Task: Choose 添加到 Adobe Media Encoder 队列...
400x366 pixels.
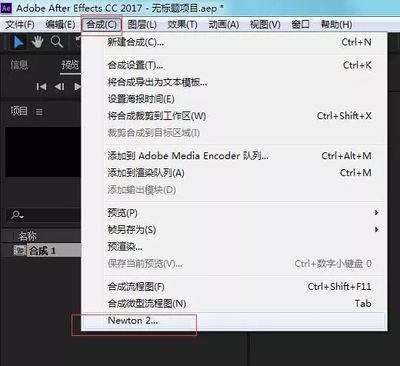Action: [x=234, y=156]
